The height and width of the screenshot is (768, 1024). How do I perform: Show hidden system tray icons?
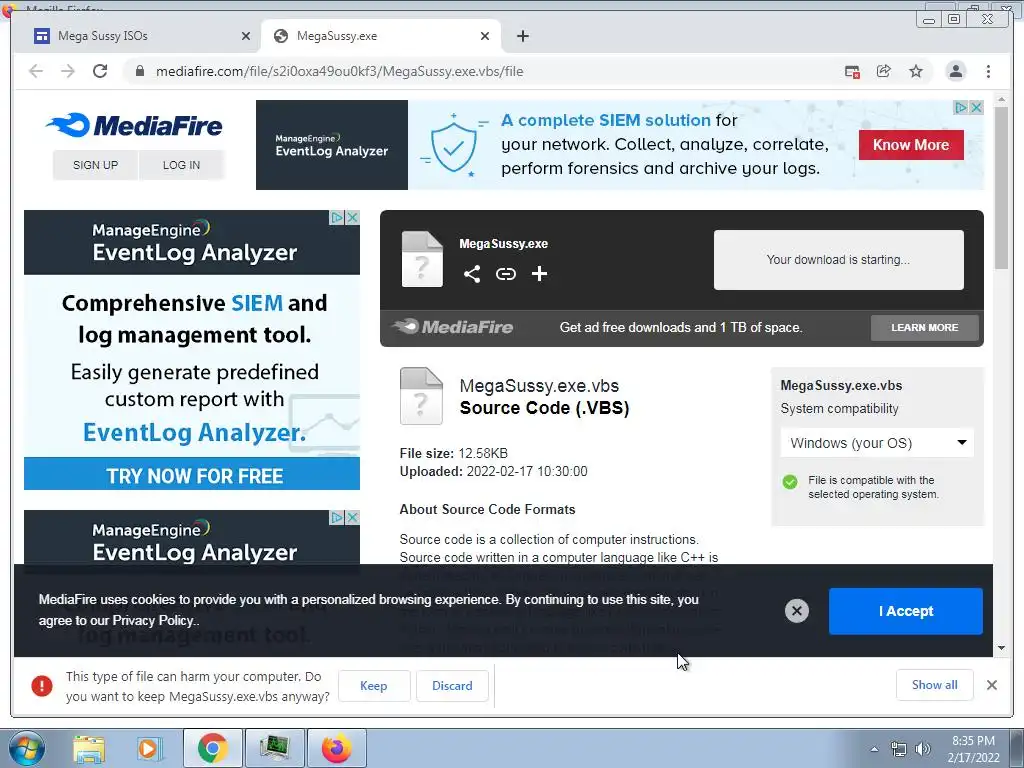[874, 750]
